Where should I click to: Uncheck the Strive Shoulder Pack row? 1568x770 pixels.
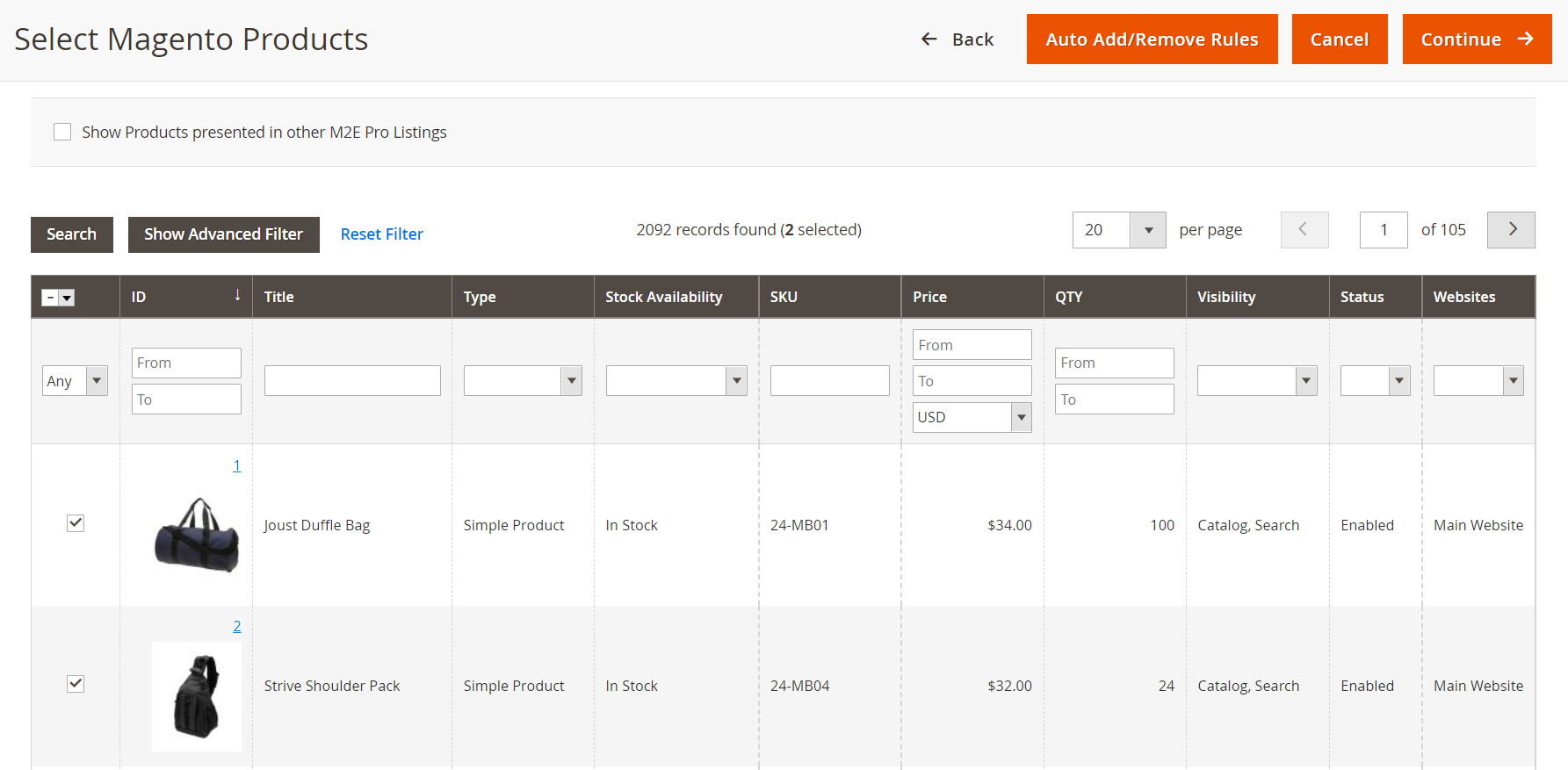coord(76,684)
